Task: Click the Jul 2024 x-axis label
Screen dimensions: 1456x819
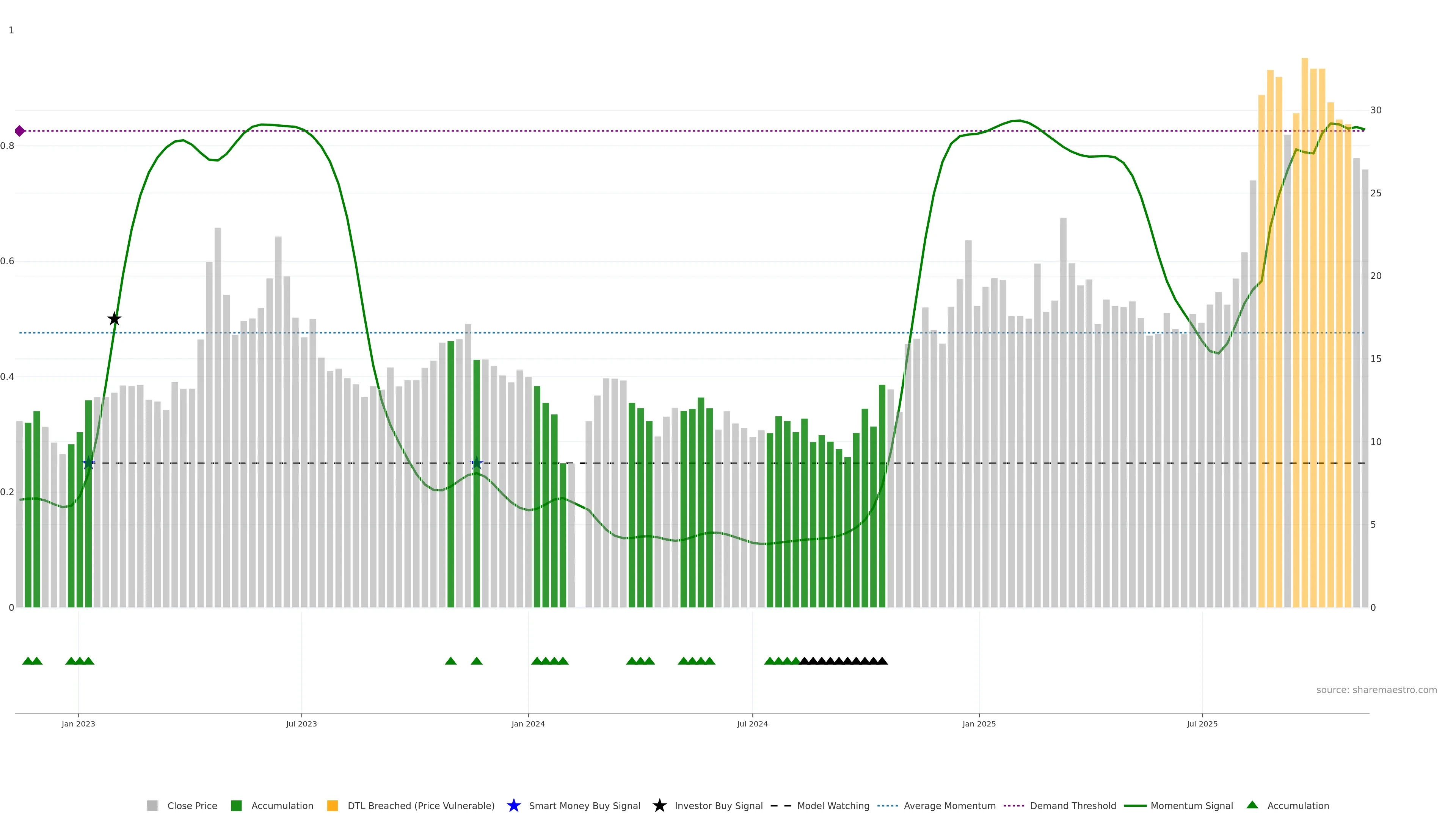Action: point(752,723)
